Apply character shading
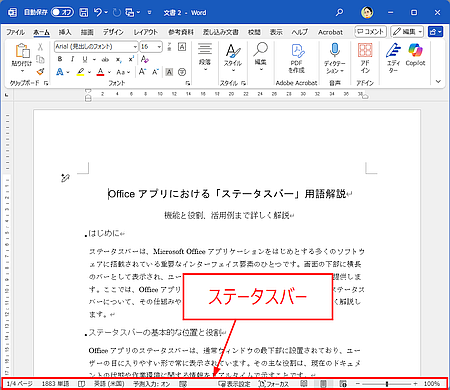This screenshot has width=450, height=390. point(169,72)
